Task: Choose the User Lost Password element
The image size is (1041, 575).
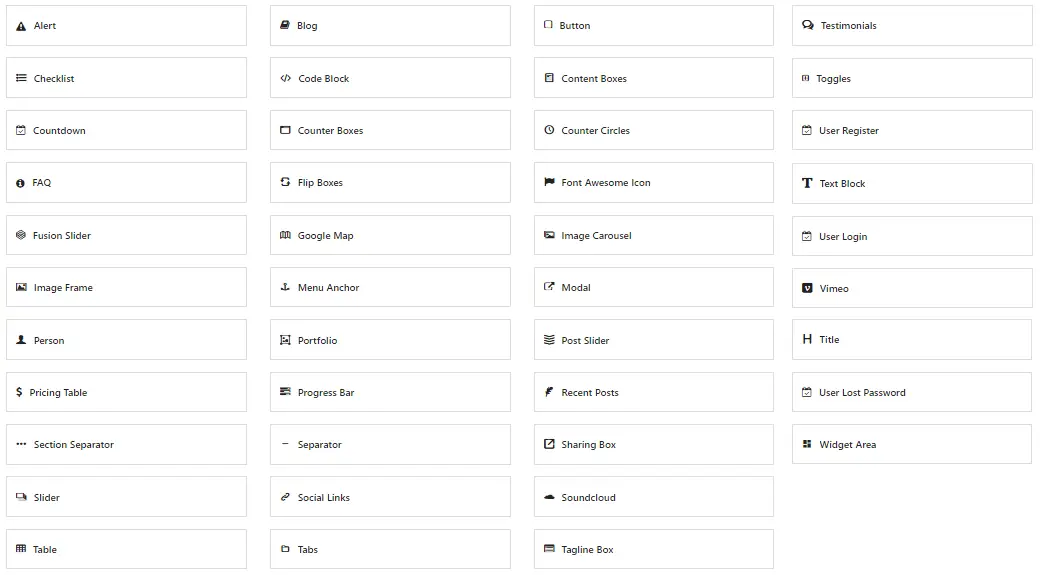Action: [912, 392]
